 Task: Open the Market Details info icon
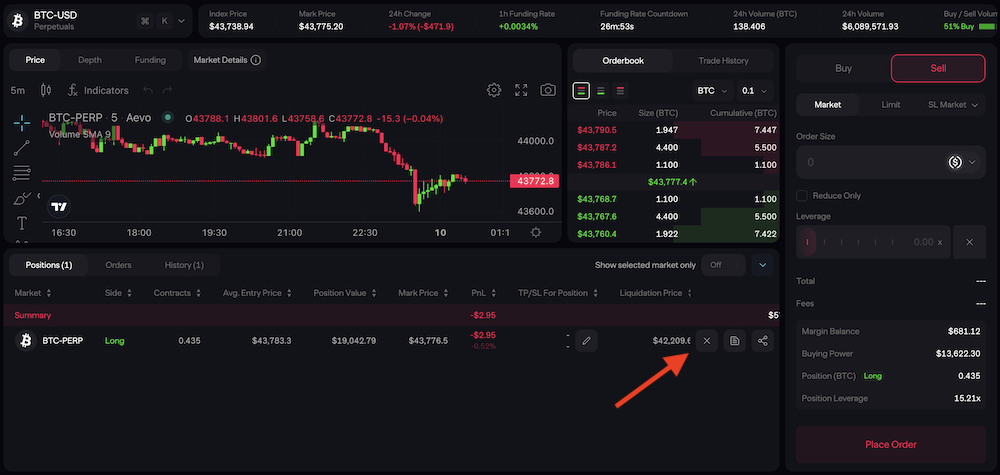point(256,60)
